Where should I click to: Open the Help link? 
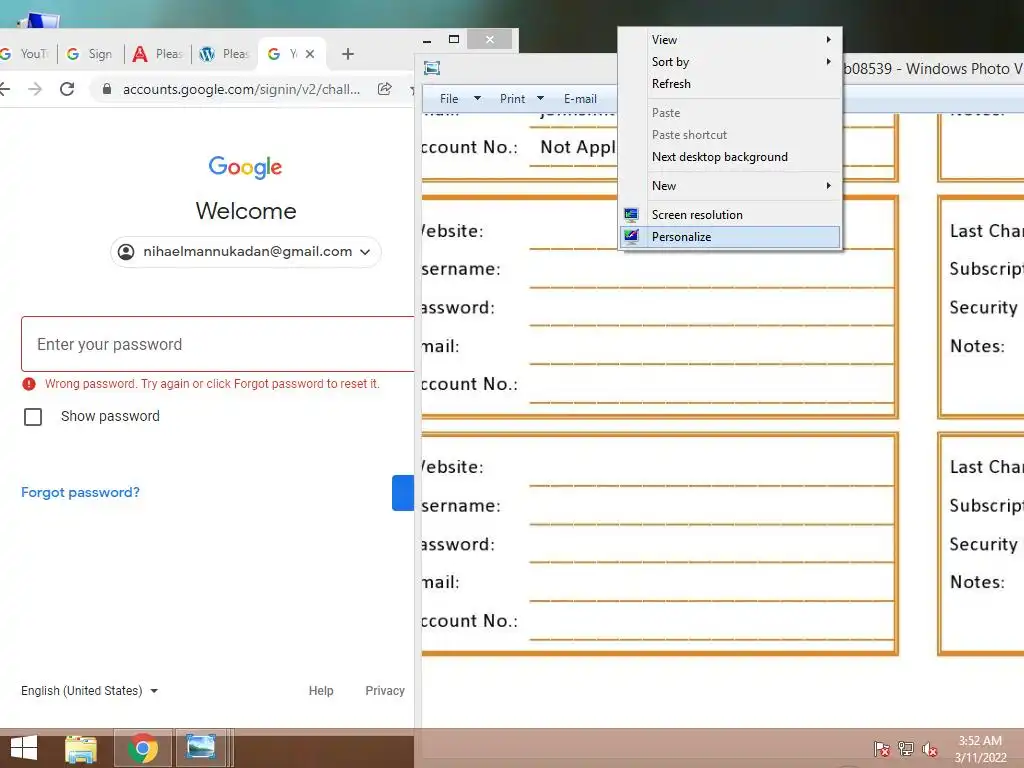(321, 691)
